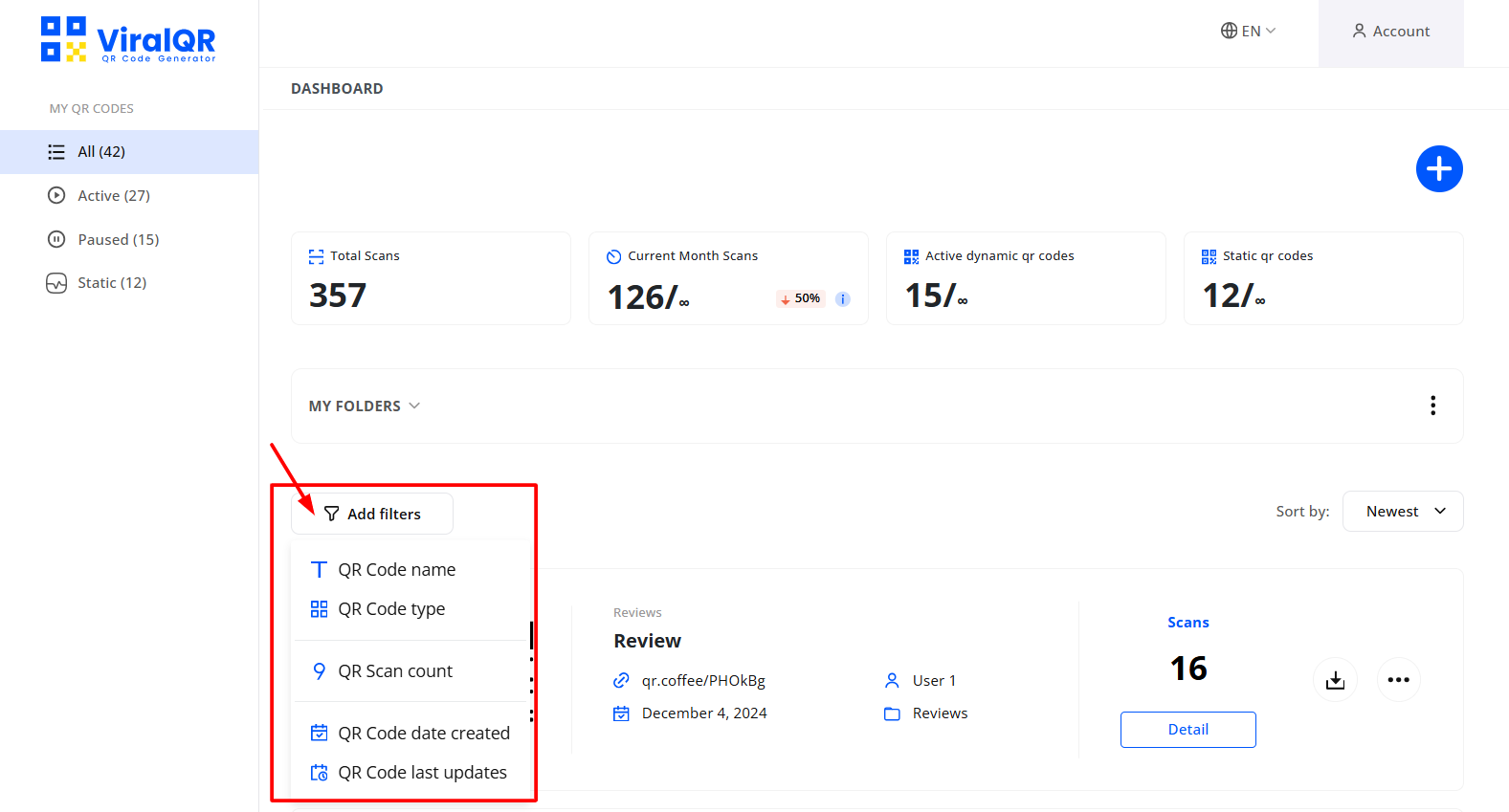This screenshot has width=1509, height=812.
Task: Click the MY QR CODES sidebar label
Action: pyautogui.click(x=92, y=109)
